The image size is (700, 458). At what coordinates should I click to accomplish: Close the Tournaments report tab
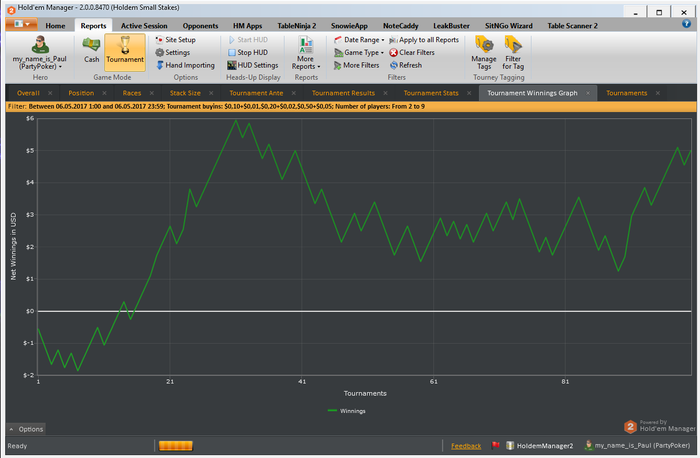pyautogui.click(x=658, y=93)
